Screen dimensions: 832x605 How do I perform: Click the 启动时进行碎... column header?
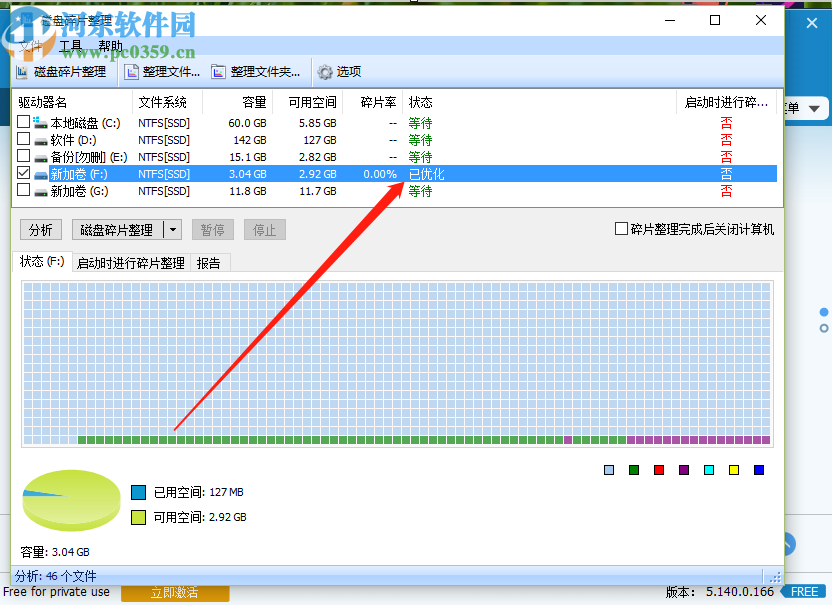pyautogui.click(x=727, y=102)
